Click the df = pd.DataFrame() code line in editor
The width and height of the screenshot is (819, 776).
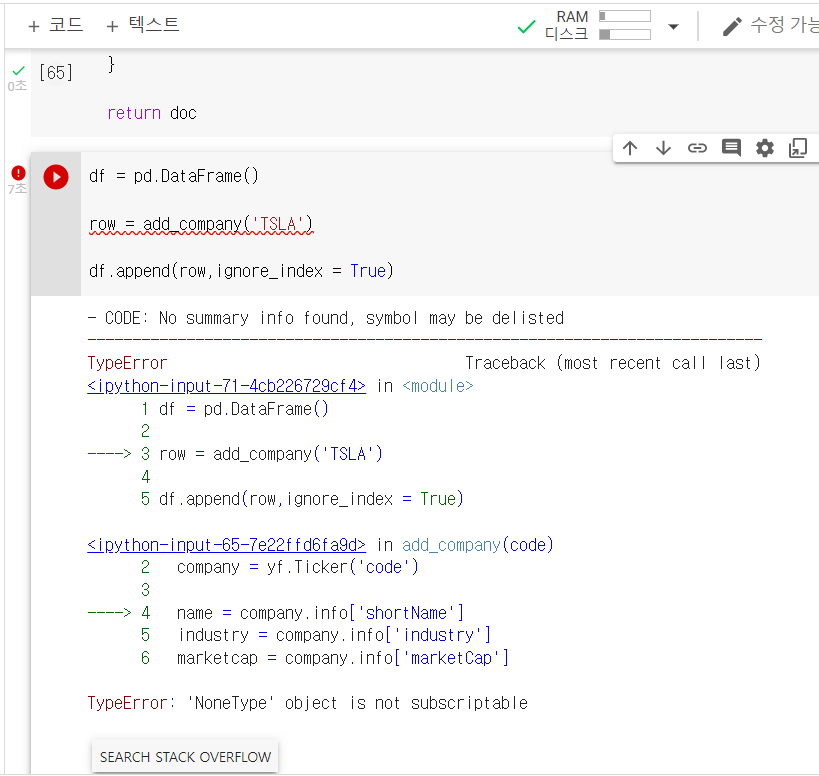[173, 176]
